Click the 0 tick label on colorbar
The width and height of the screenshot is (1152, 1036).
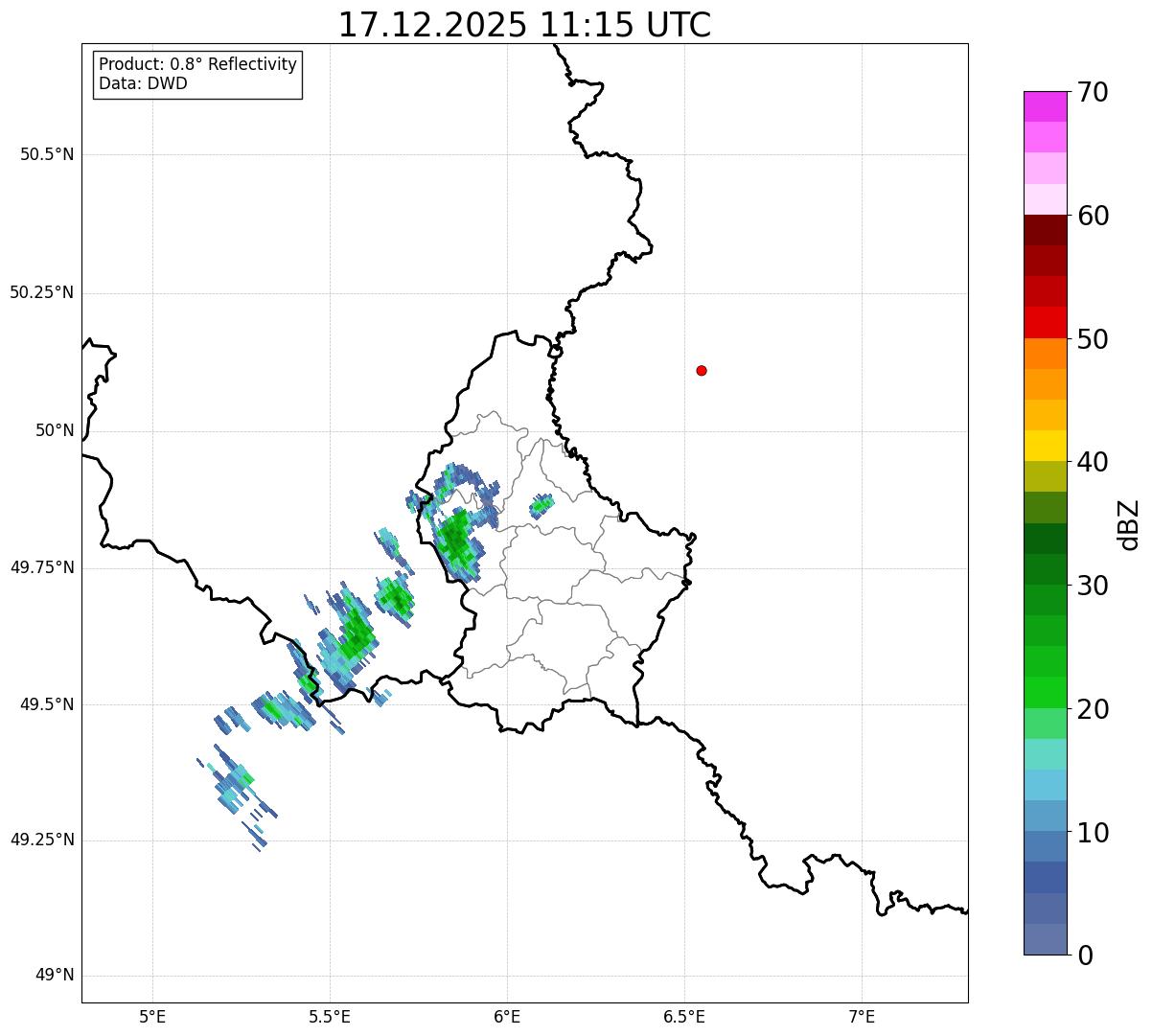pos(1085,955)
